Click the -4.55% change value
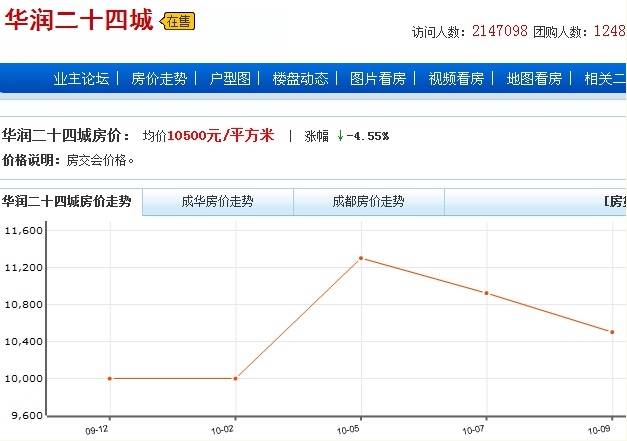Screen dimensions: 627x441 368,136
